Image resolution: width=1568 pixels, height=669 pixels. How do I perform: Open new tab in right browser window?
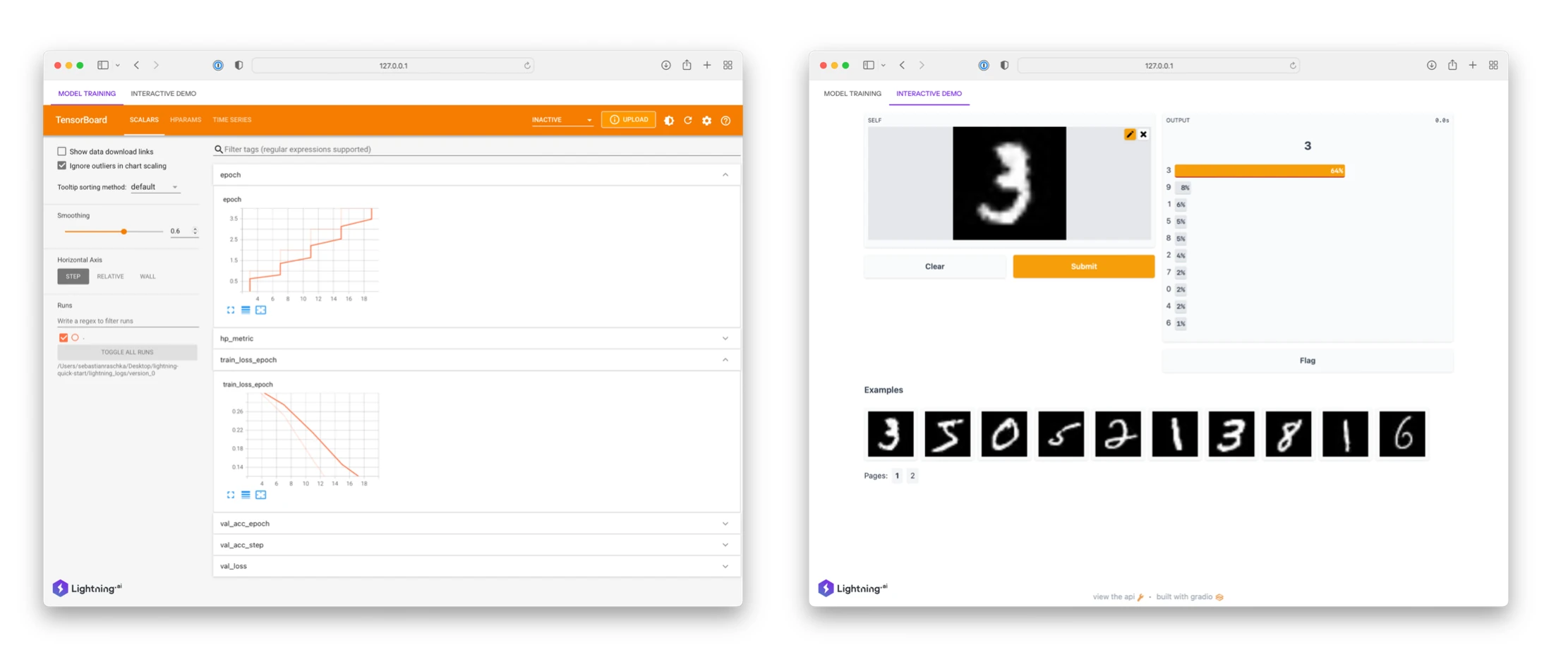[x=1473, y=65]
